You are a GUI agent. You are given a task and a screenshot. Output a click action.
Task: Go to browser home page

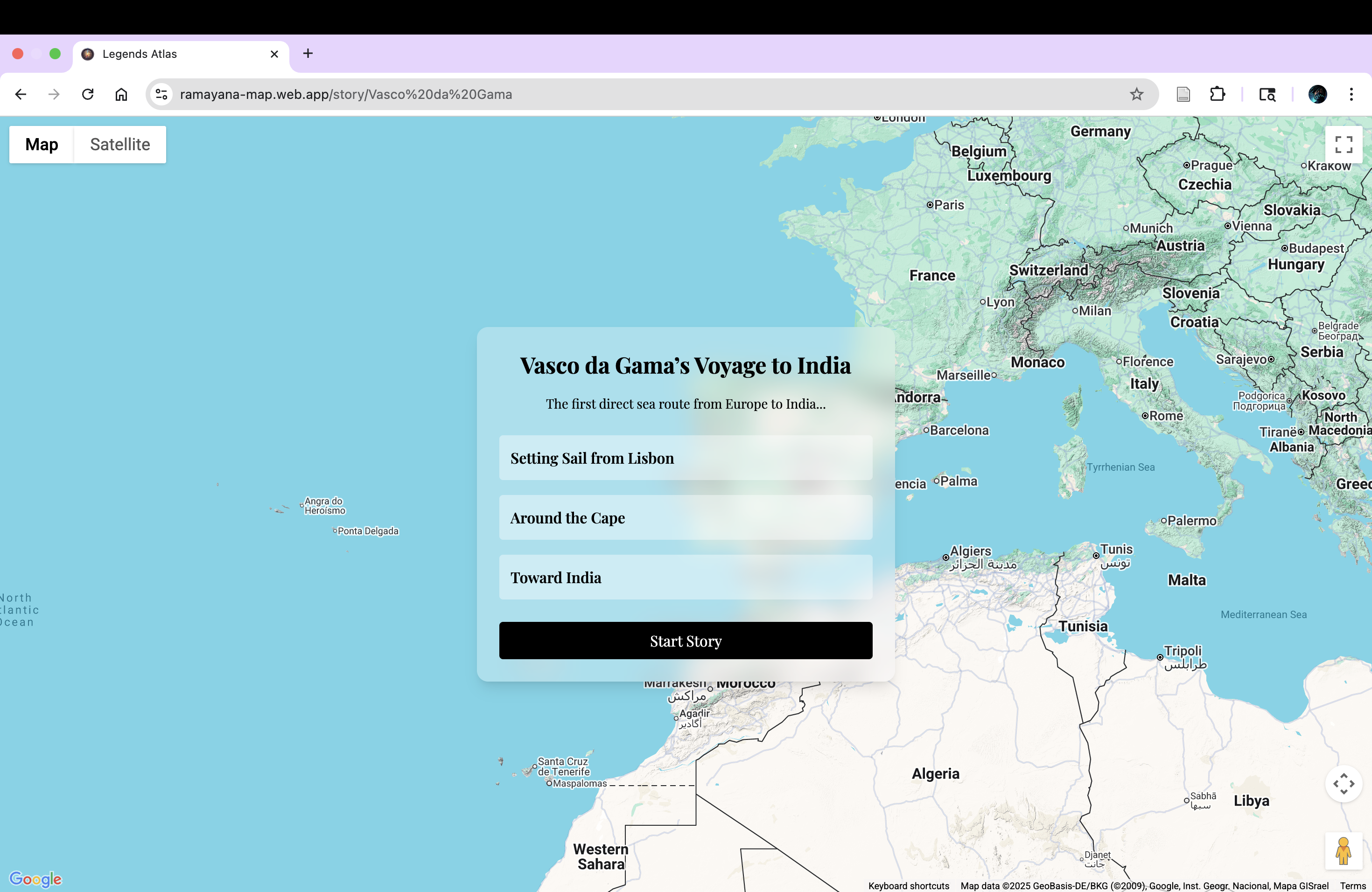[x=121, y=95]
